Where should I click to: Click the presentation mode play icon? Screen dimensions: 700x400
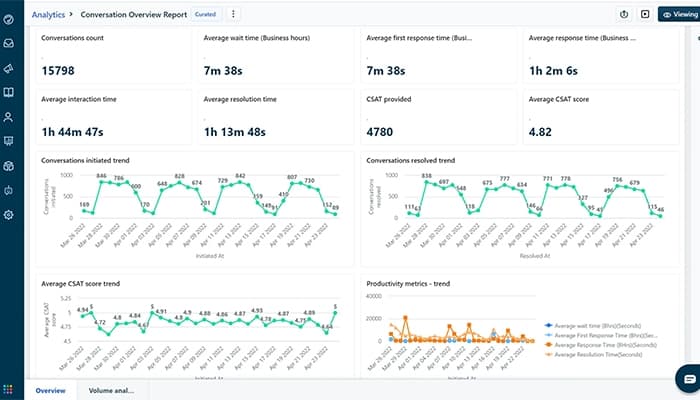coord(645,14)
